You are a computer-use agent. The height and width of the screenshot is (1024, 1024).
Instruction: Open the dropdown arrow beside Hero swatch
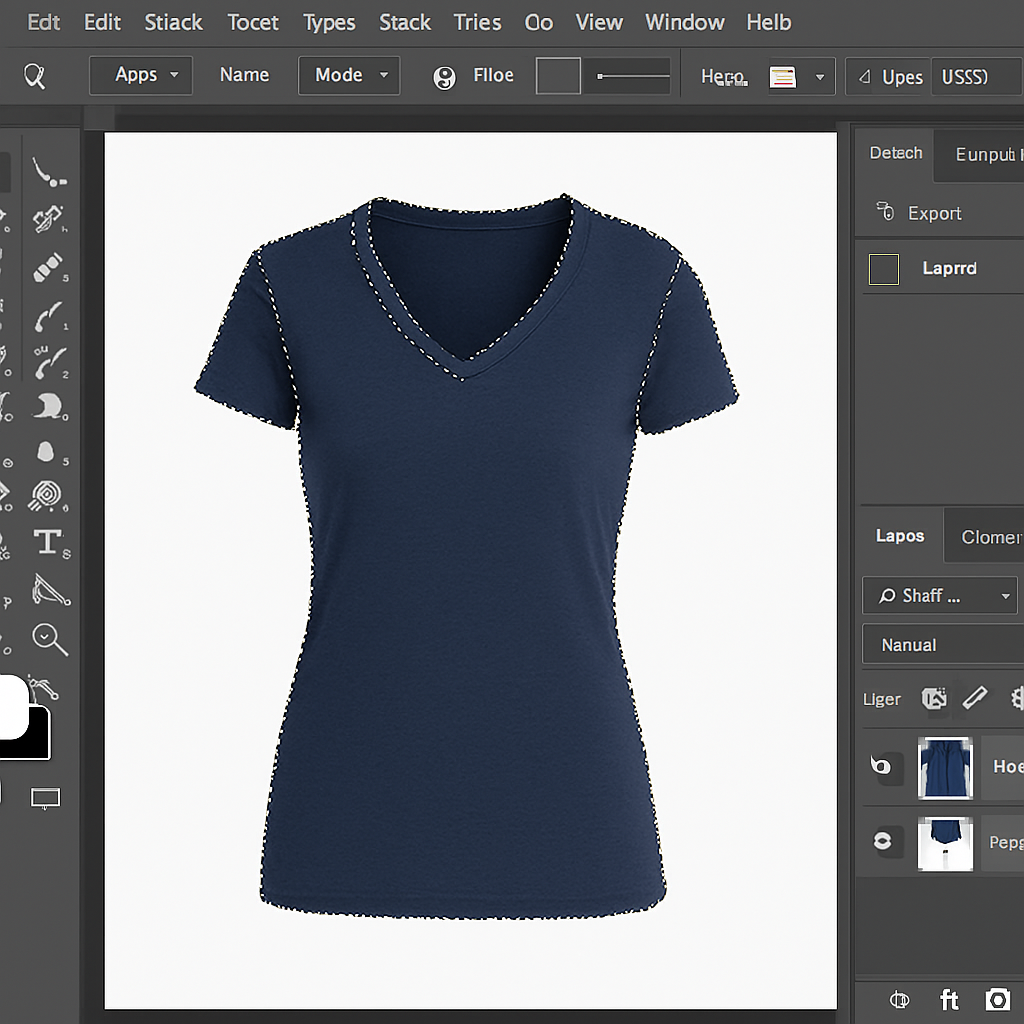(x=820, y=77)
